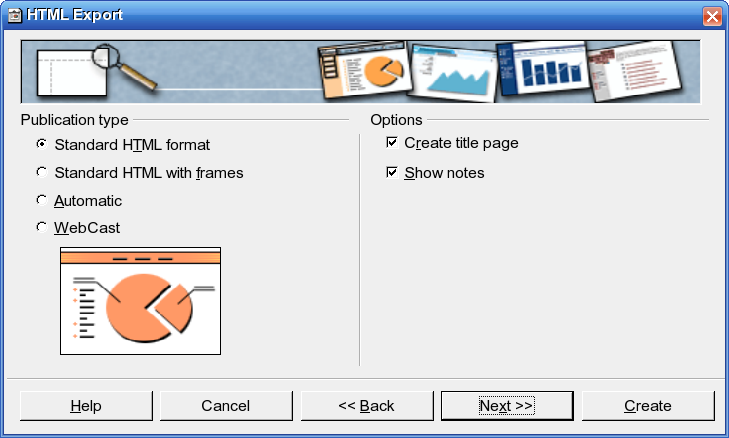Viewport: 729px width, 438px height.
Task: Click the blue area chart slide in banner
Action: (453, 73)
